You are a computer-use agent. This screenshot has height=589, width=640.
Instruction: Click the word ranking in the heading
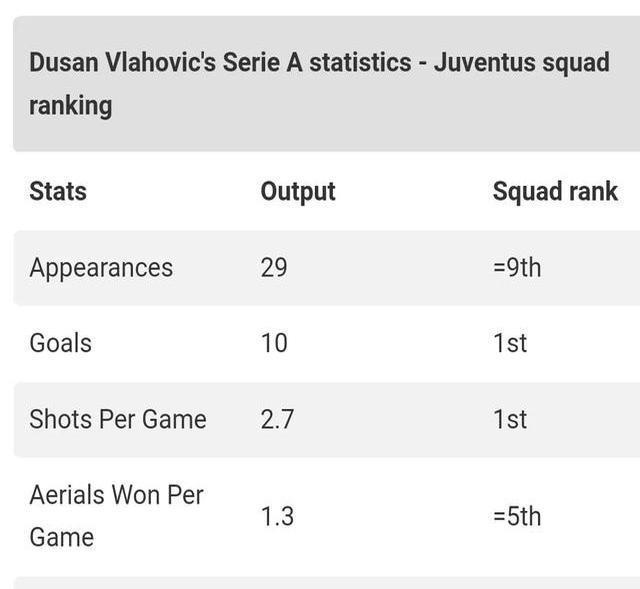71,106
